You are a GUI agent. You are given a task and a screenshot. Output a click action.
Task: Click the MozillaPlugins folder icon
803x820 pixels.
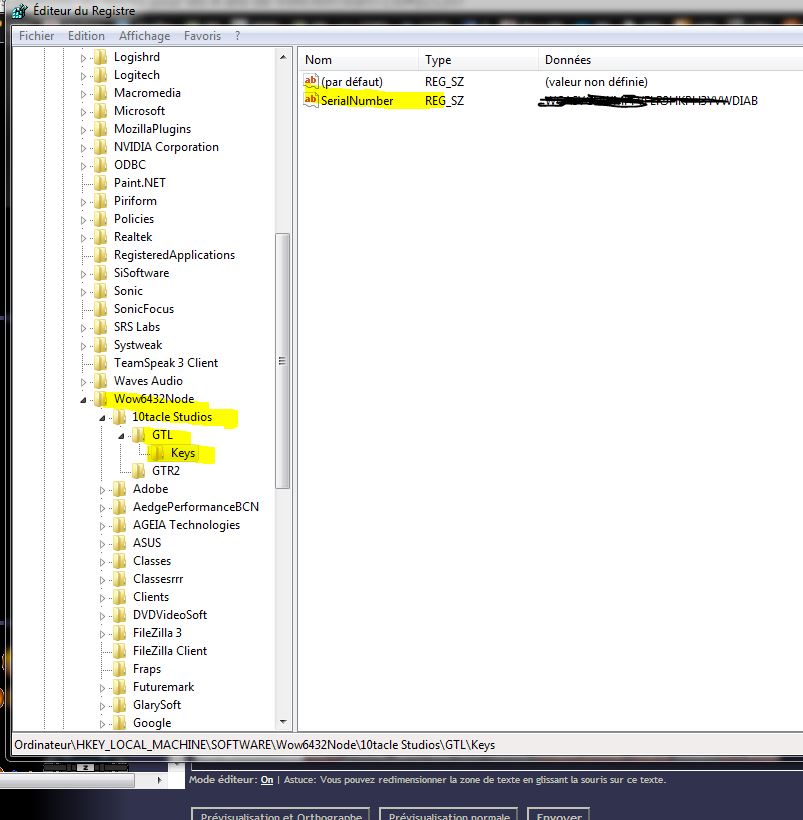click(x=100, y=129)
